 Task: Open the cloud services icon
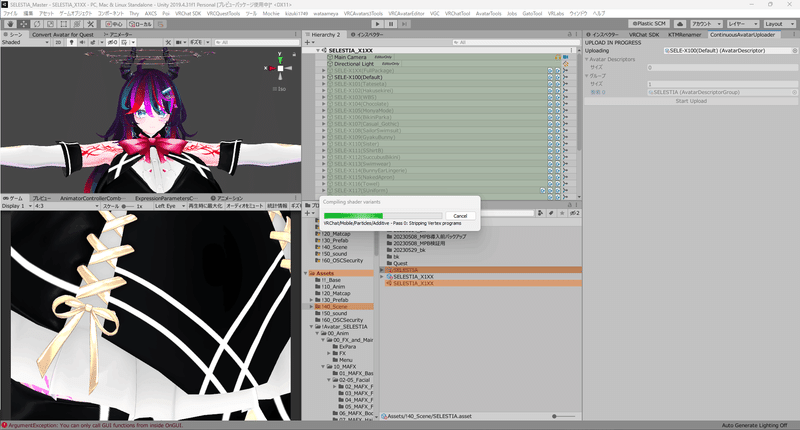(680, 24)
